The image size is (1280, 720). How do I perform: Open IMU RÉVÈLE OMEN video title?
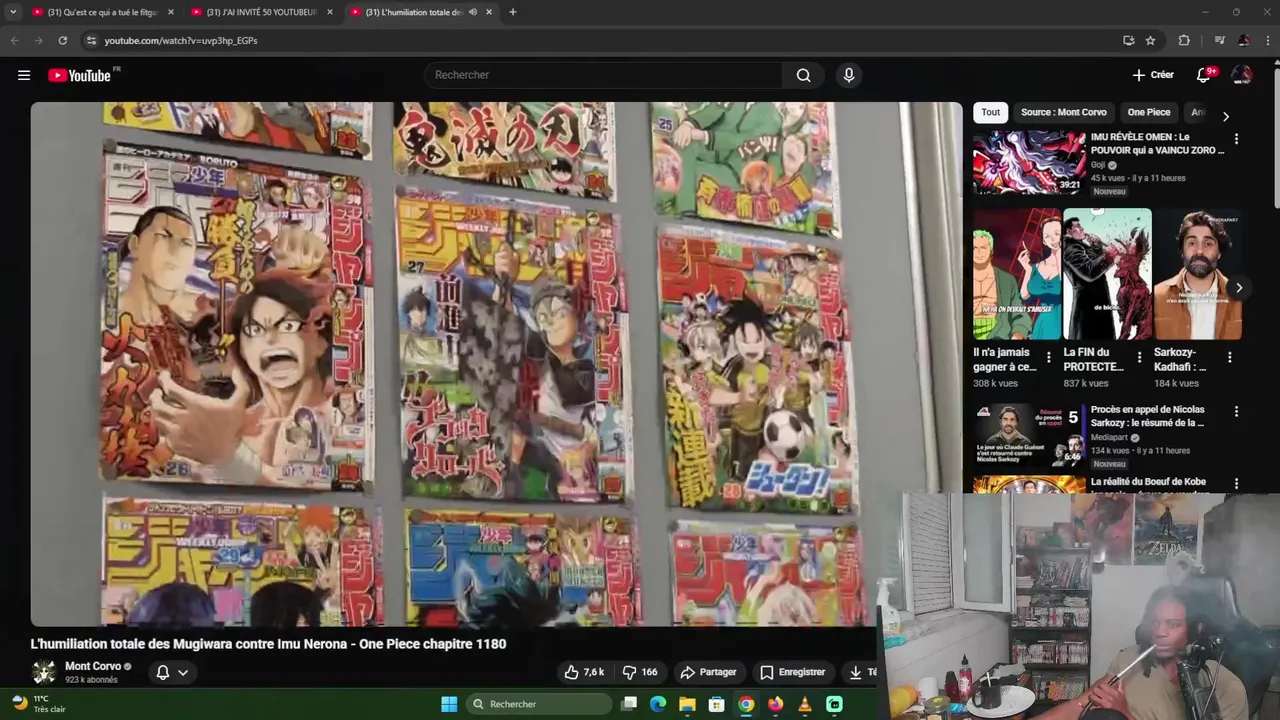click(1157, 143)
